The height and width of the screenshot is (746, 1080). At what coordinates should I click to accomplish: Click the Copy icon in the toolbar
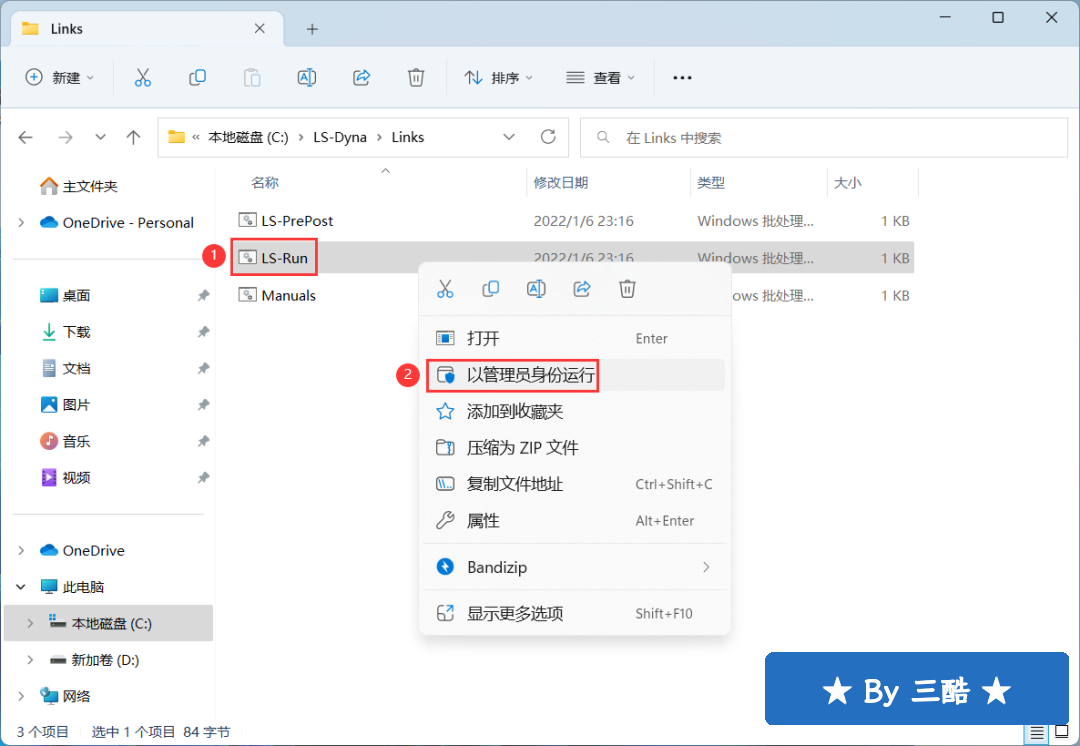198,78
